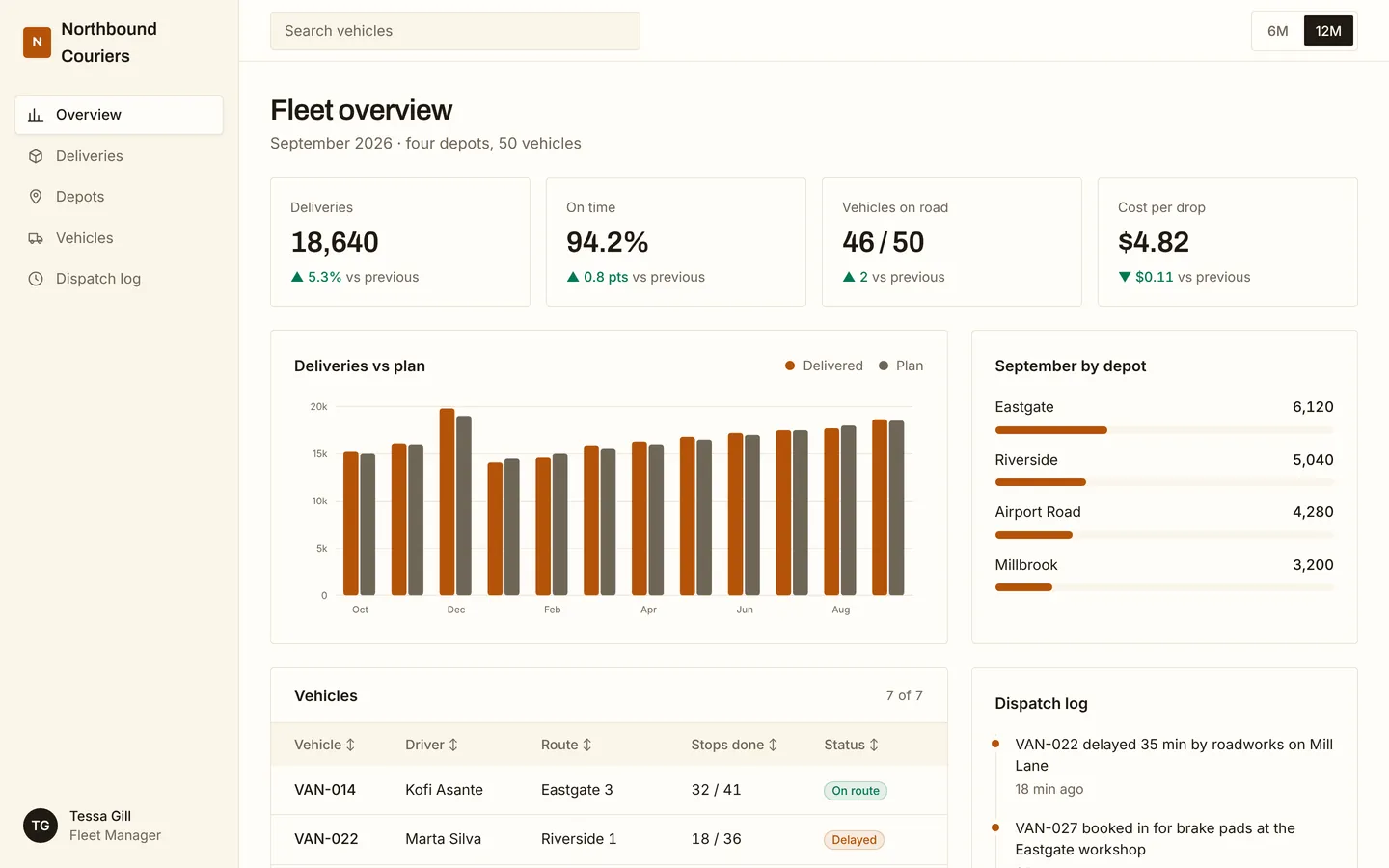Sort table by Vehicle column arrows
Viewport: 1389px width, 868px height.
pos(350,745)
